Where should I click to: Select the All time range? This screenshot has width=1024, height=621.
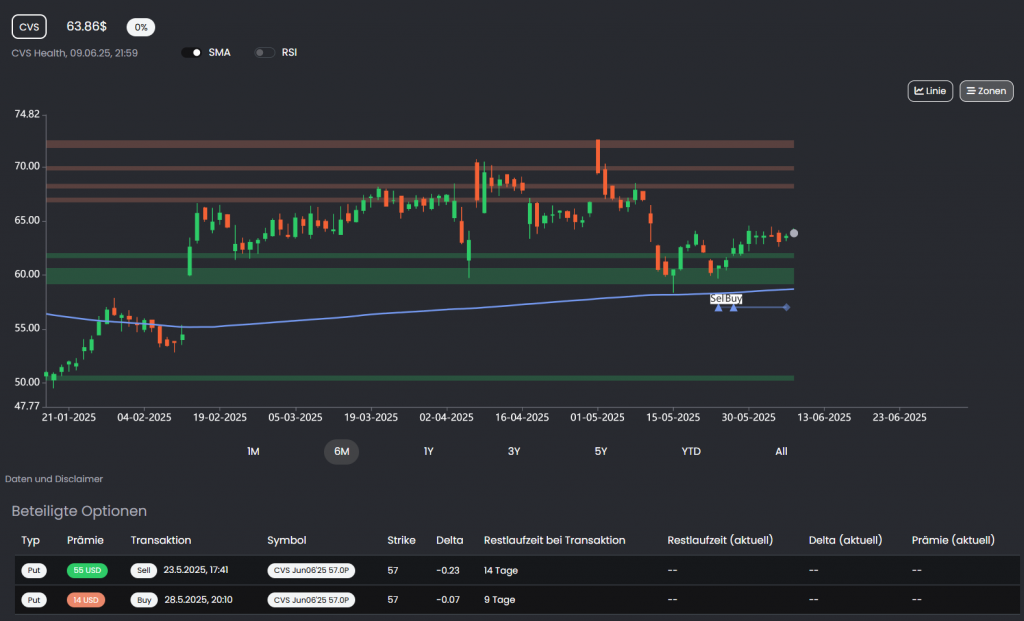click(781, 451)
